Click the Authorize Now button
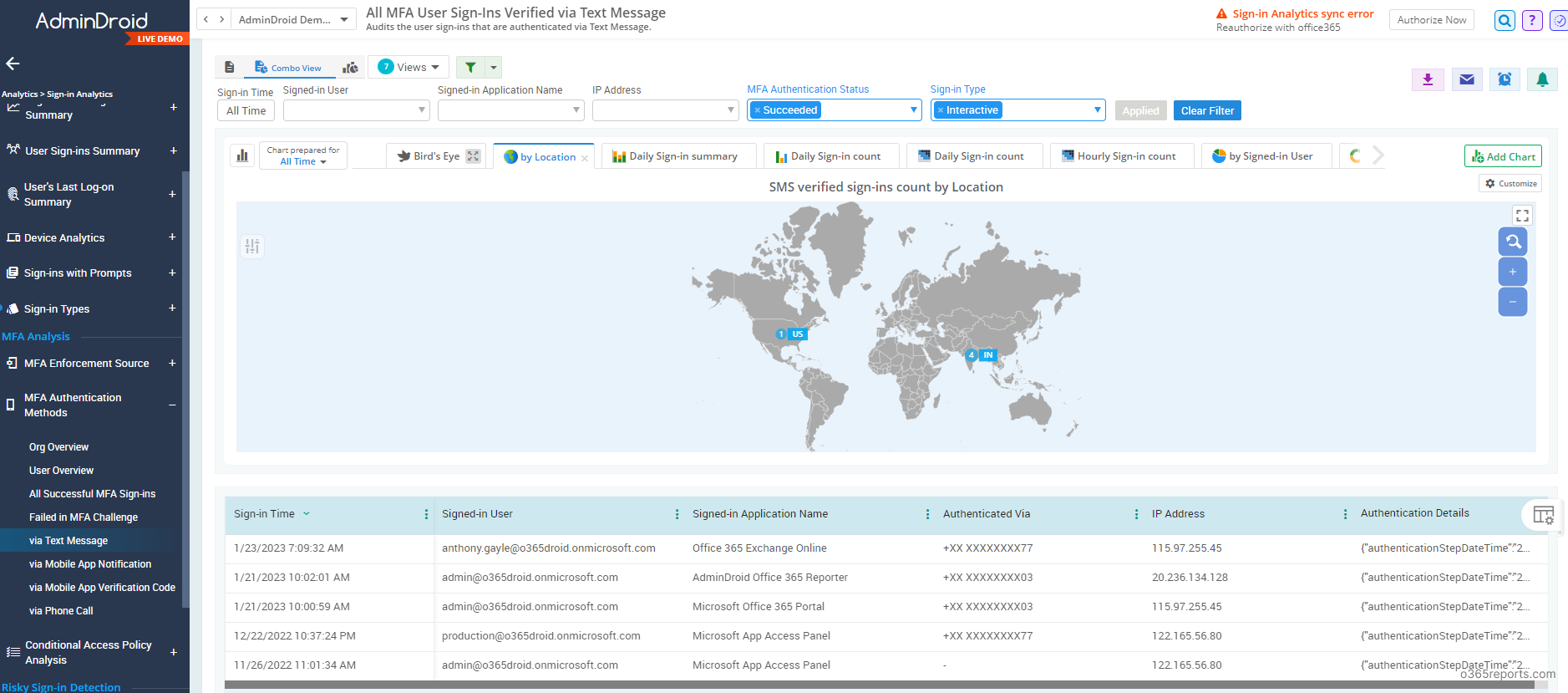Screen dimensions: 1568x693 tap(1431, 20)
